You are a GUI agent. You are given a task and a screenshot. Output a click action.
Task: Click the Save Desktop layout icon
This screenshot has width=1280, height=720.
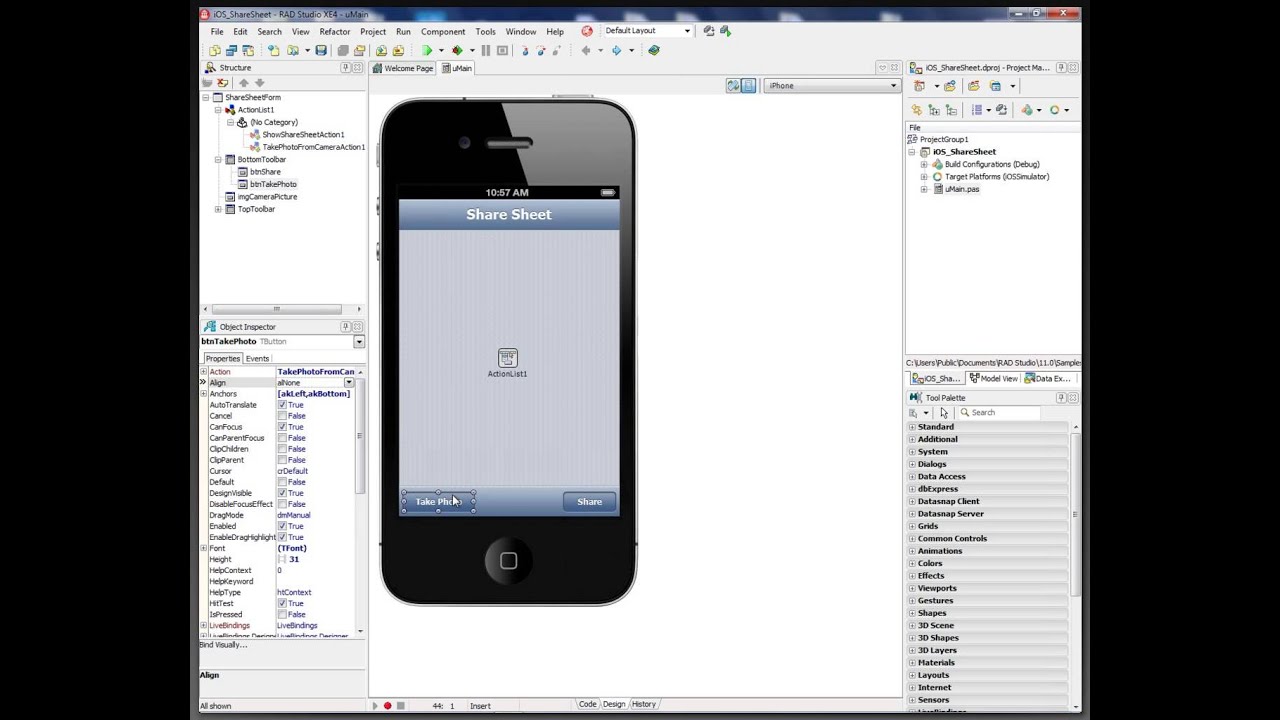(708, 31)
